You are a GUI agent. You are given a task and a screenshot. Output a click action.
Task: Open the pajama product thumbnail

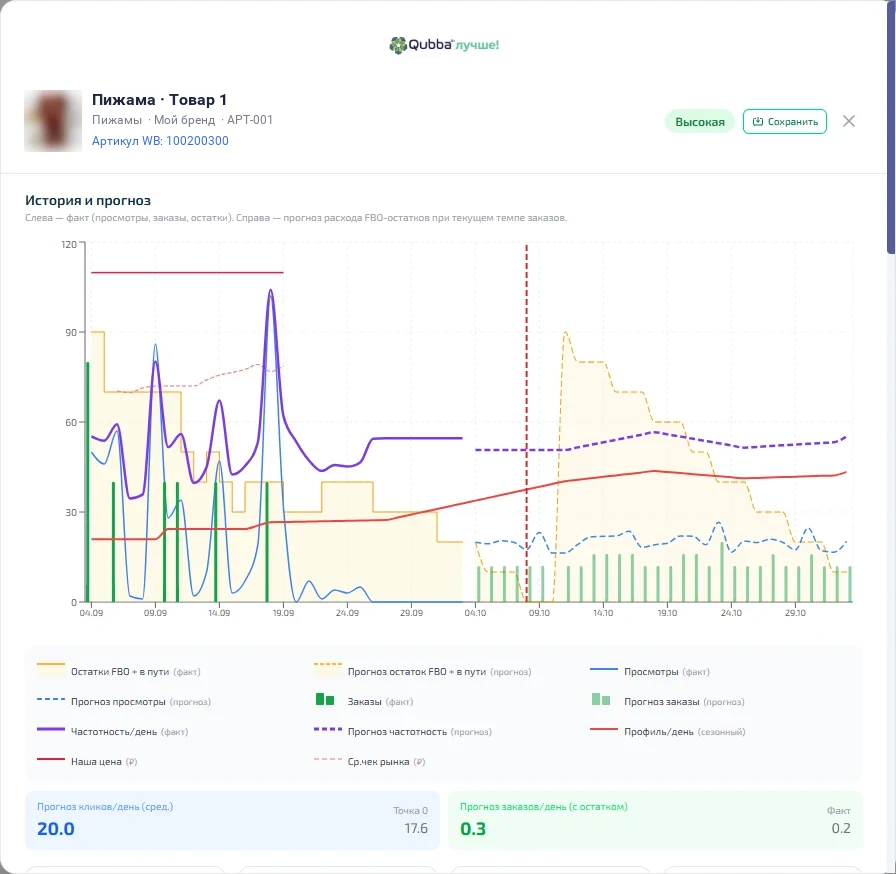point(53,121)
